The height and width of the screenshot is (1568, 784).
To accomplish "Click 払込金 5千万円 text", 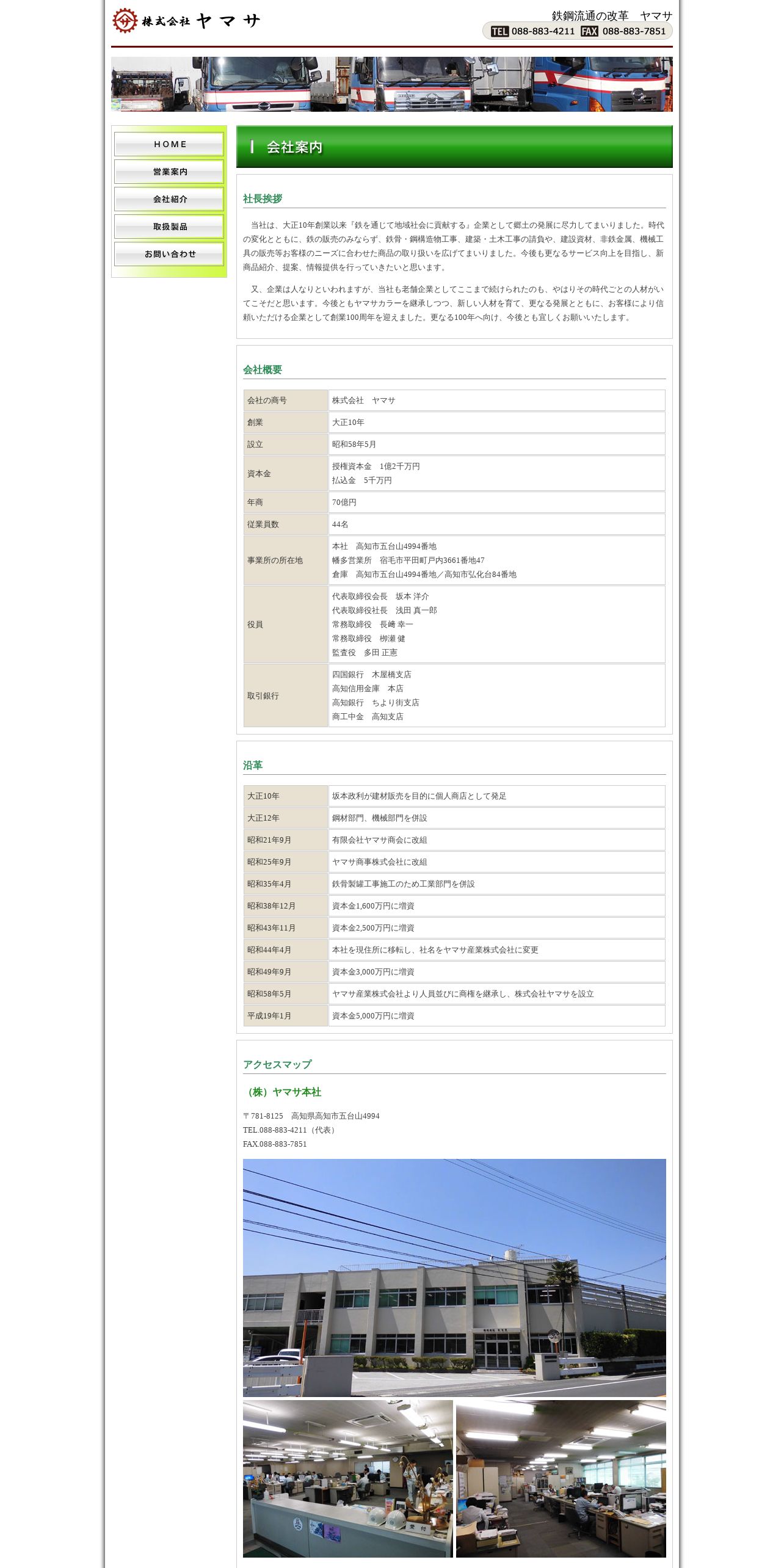I will click(362, 481).
